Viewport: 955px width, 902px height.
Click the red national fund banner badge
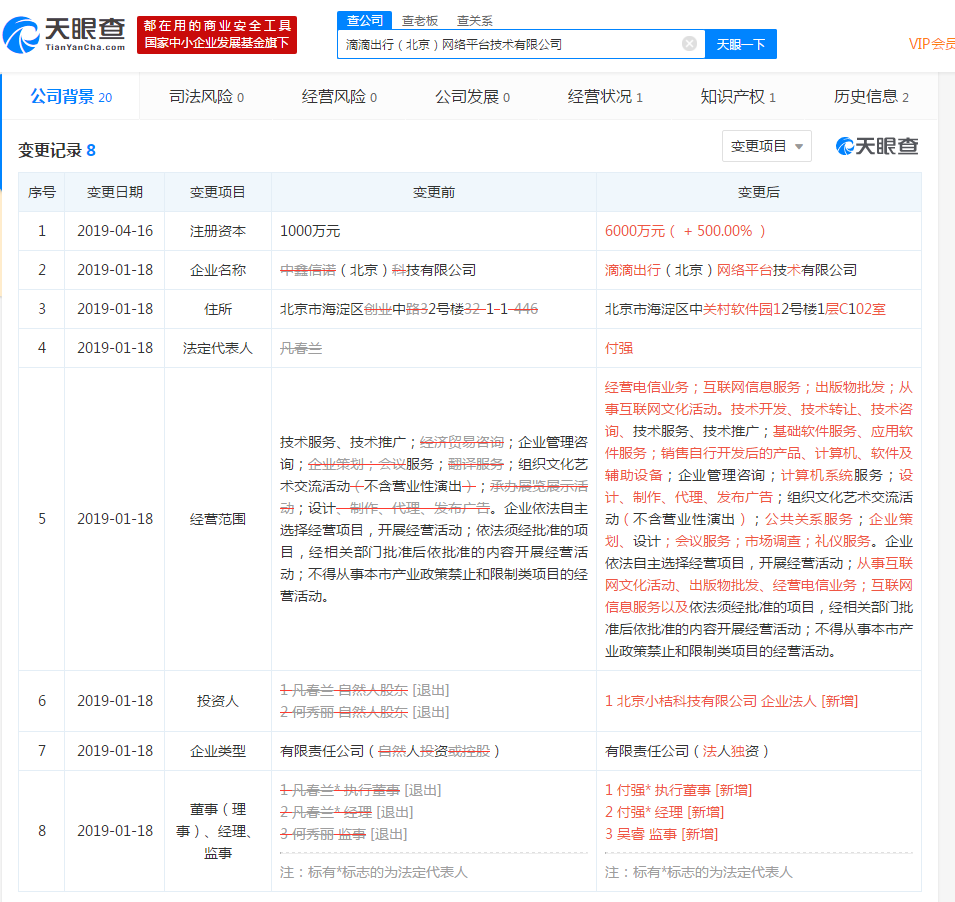coord(217,34)
